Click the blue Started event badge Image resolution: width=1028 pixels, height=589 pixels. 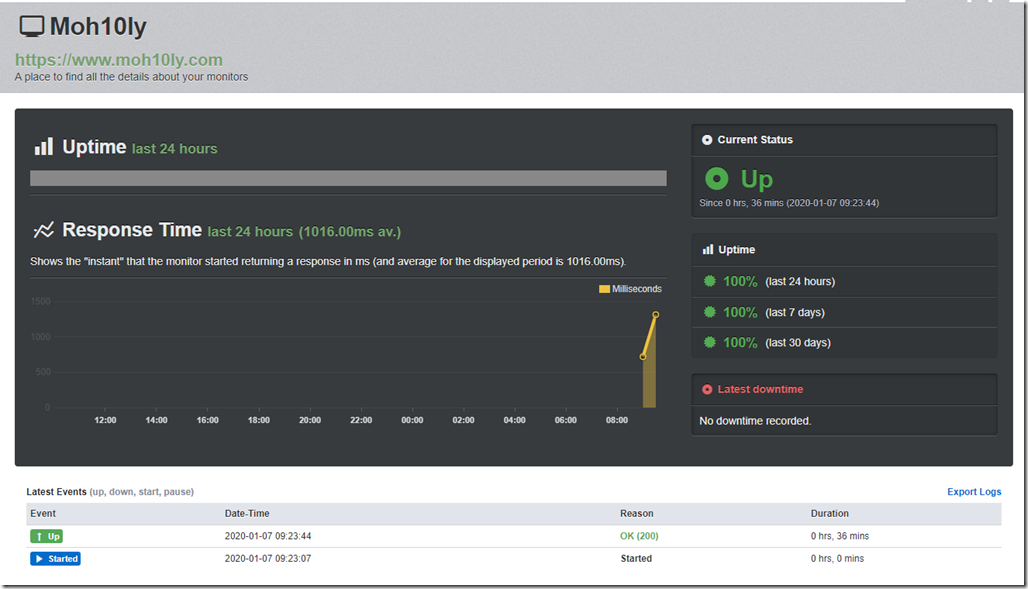coord(55,559)
